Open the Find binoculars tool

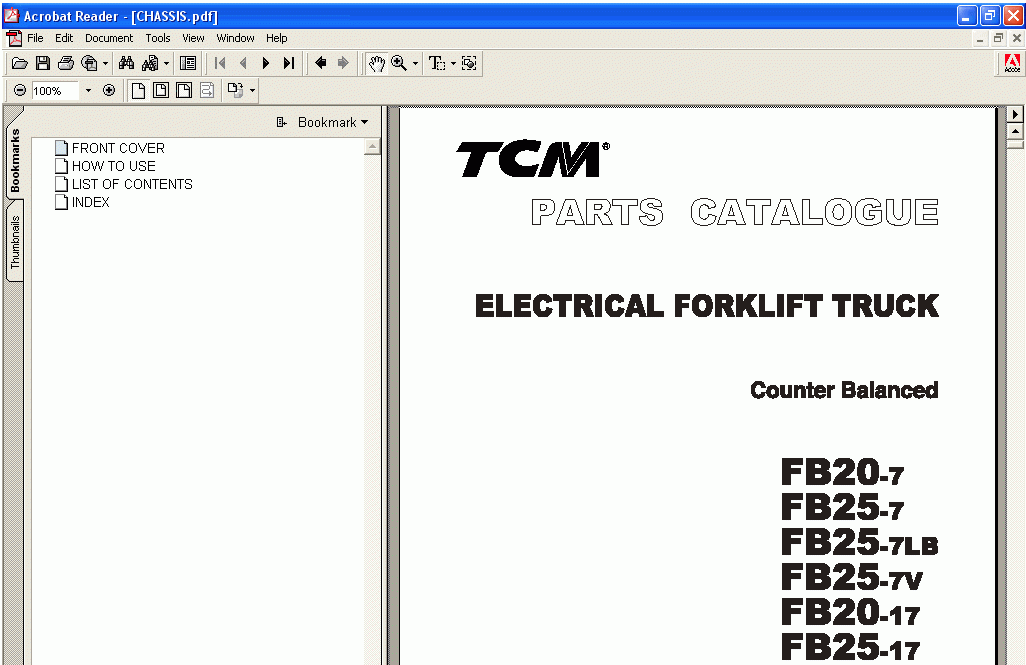point(126,63)
